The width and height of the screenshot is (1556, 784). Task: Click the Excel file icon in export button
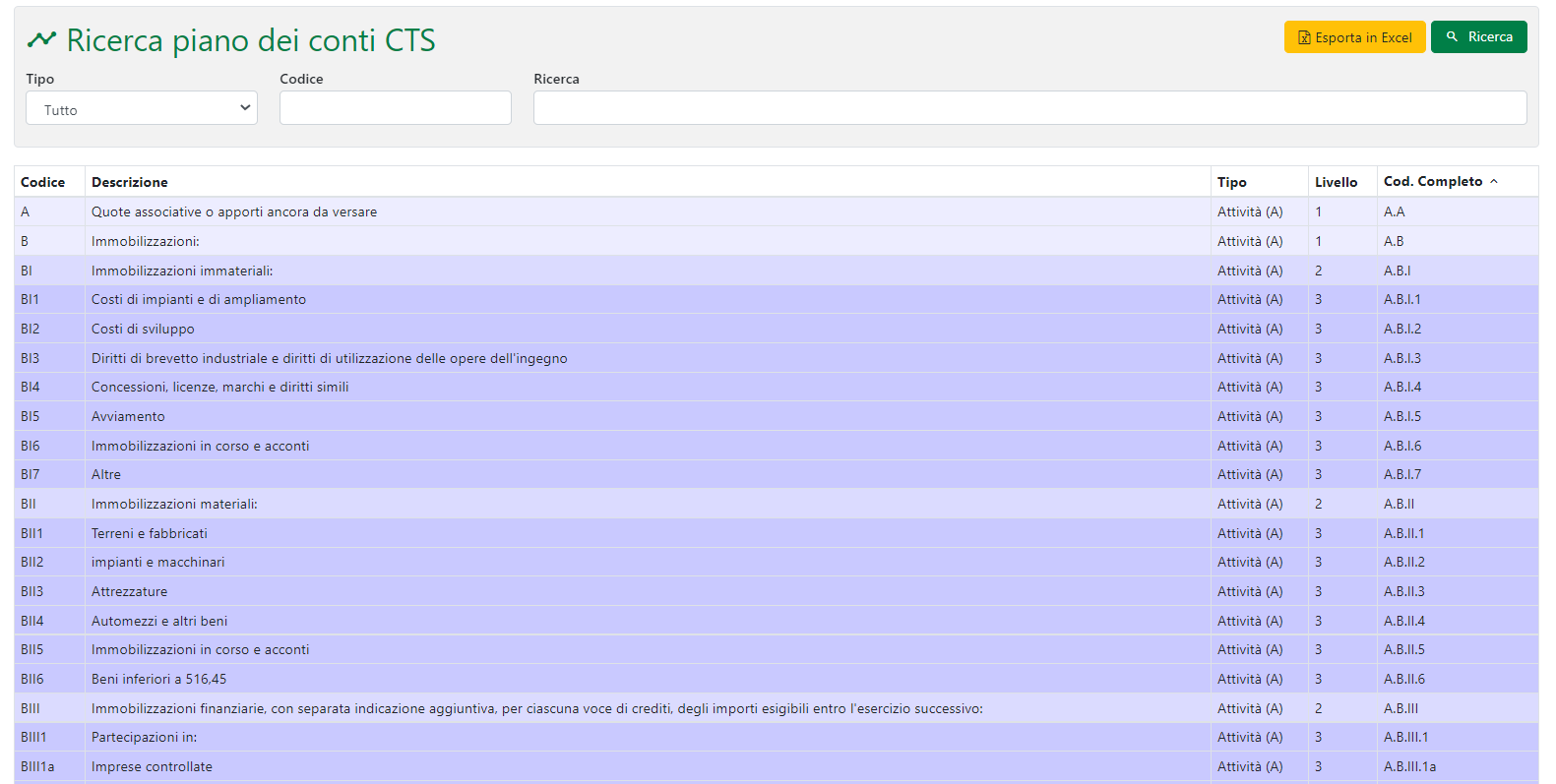1304,37
